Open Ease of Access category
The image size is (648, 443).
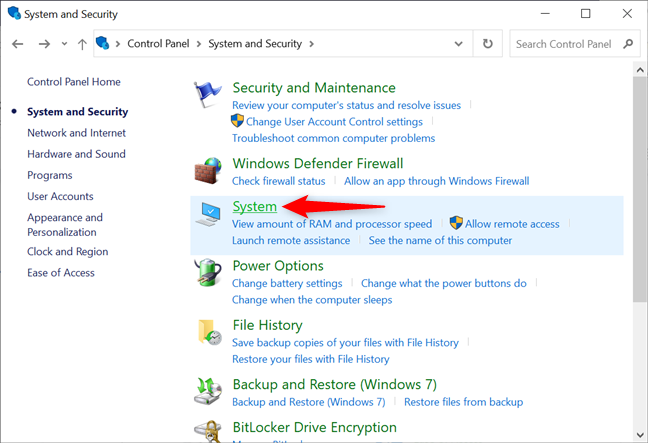pyautogui.click(x=61, y=273)
